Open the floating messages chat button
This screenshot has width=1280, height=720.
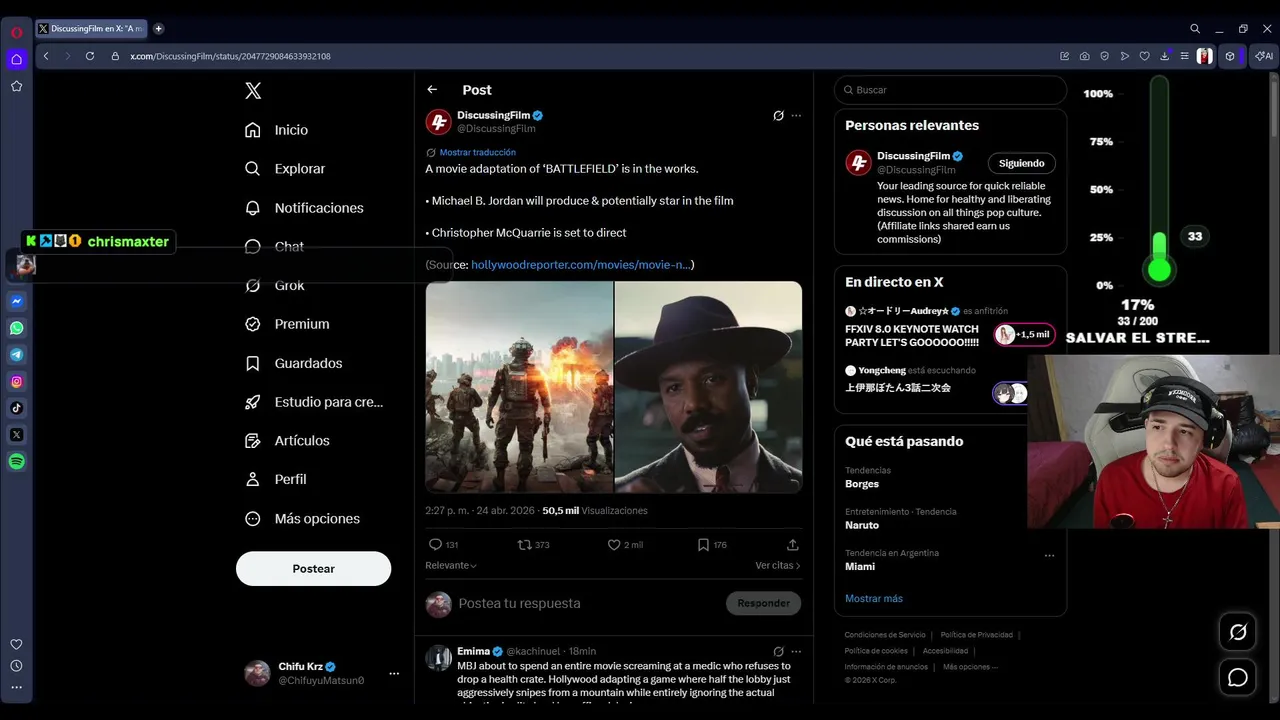pos(1238,678)
